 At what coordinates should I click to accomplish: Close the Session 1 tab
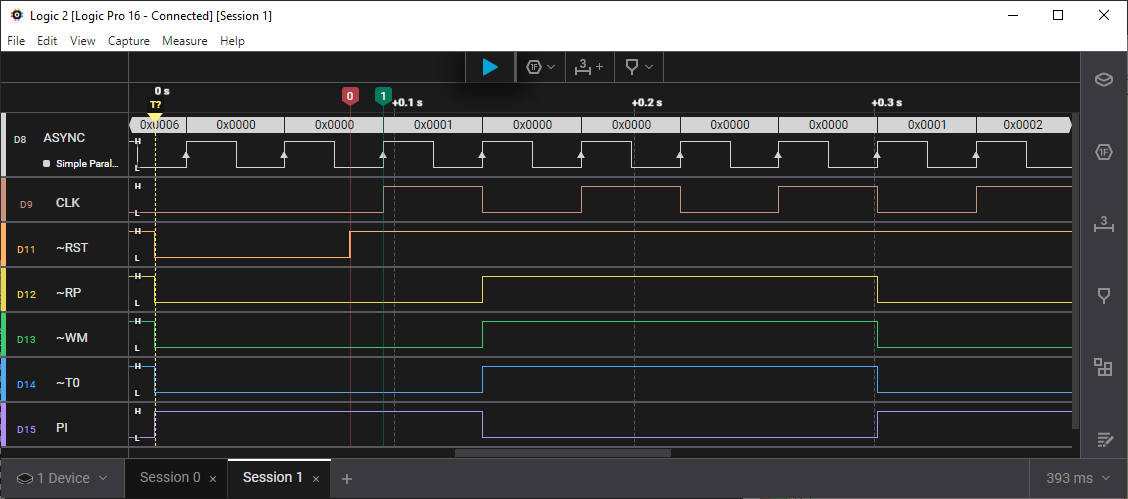tap(315, 479)
